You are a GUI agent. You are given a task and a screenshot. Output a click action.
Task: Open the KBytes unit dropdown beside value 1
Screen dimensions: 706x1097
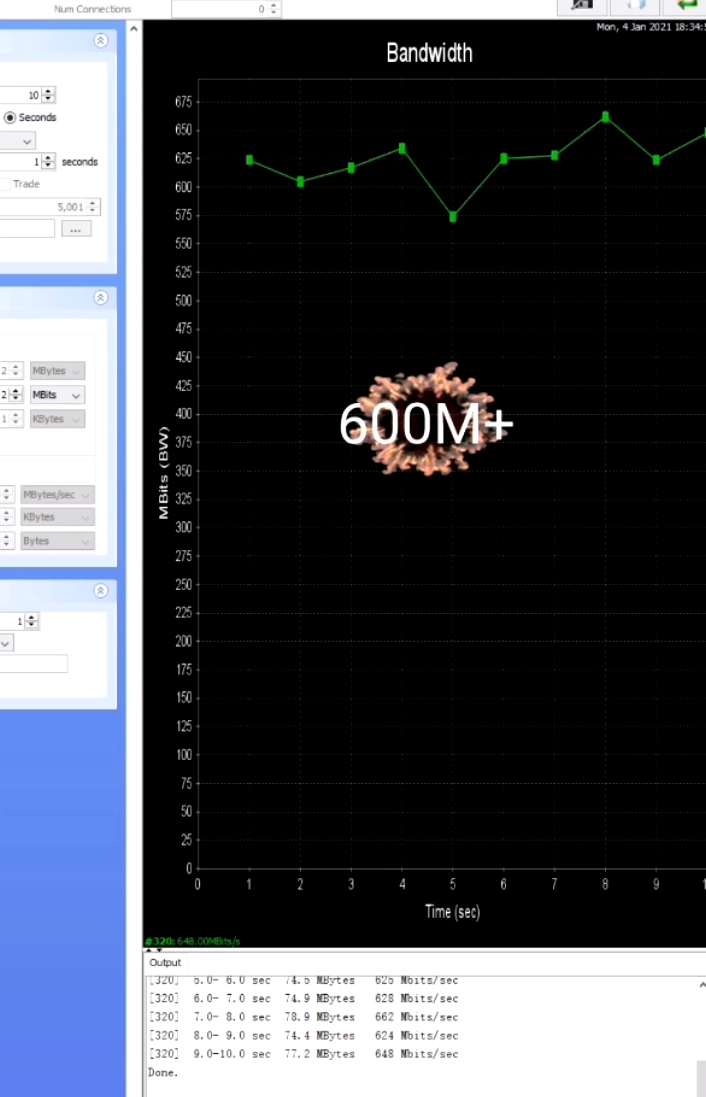57,419
